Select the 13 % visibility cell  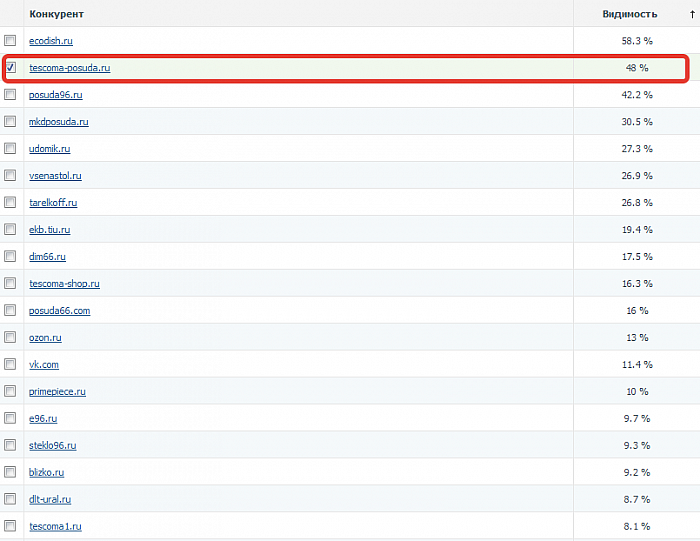click(x=637, y=337)
